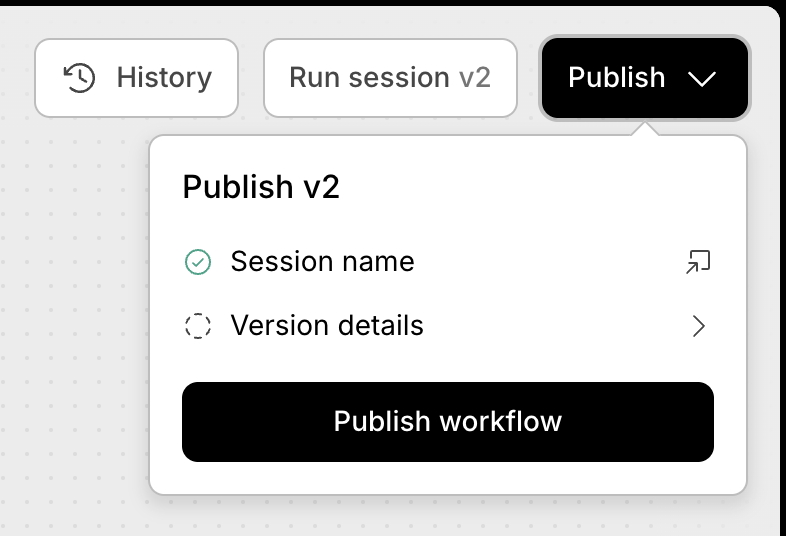This screenshot has width=786, height=536.
Task: Click the Publish text in the top button
Action: [x=617, y=78]
